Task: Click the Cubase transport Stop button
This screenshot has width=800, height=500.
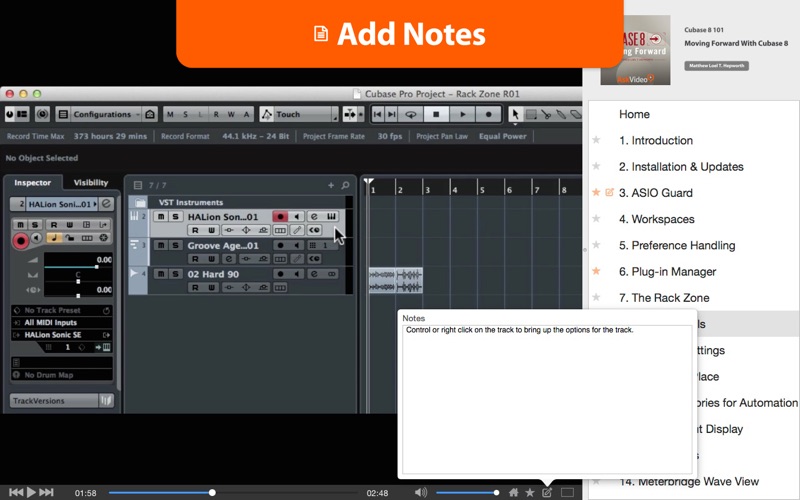Action: click(x=436, y=114)
